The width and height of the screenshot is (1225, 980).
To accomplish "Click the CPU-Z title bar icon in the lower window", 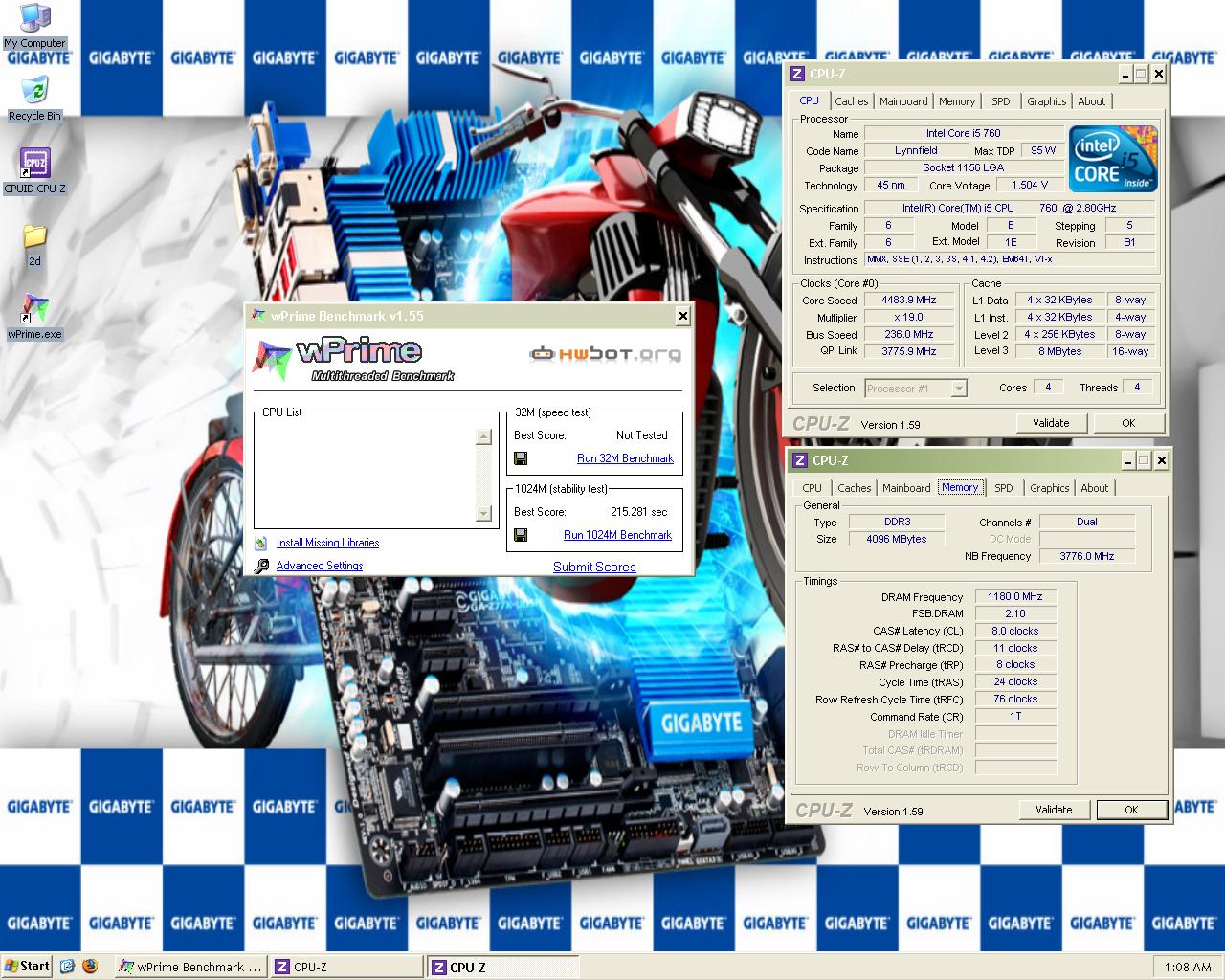I will tap(800, 460).
